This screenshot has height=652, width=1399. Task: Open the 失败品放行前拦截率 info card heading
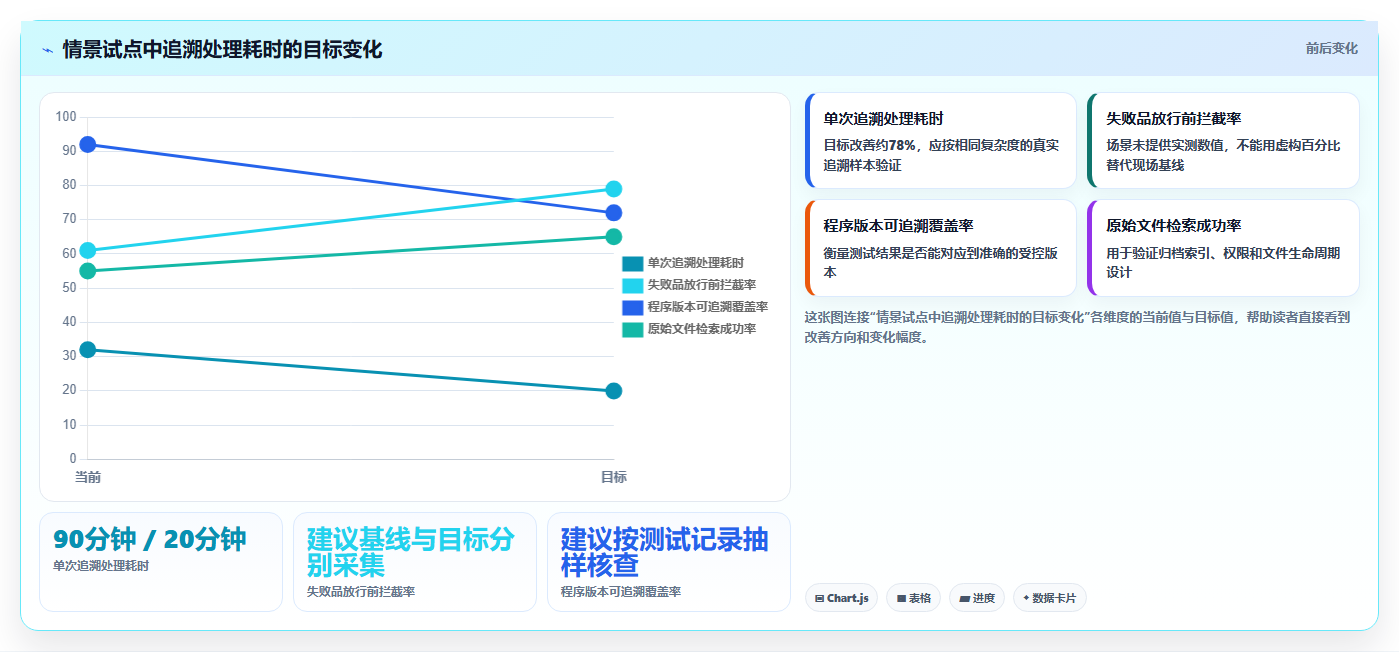(1174, 118)
